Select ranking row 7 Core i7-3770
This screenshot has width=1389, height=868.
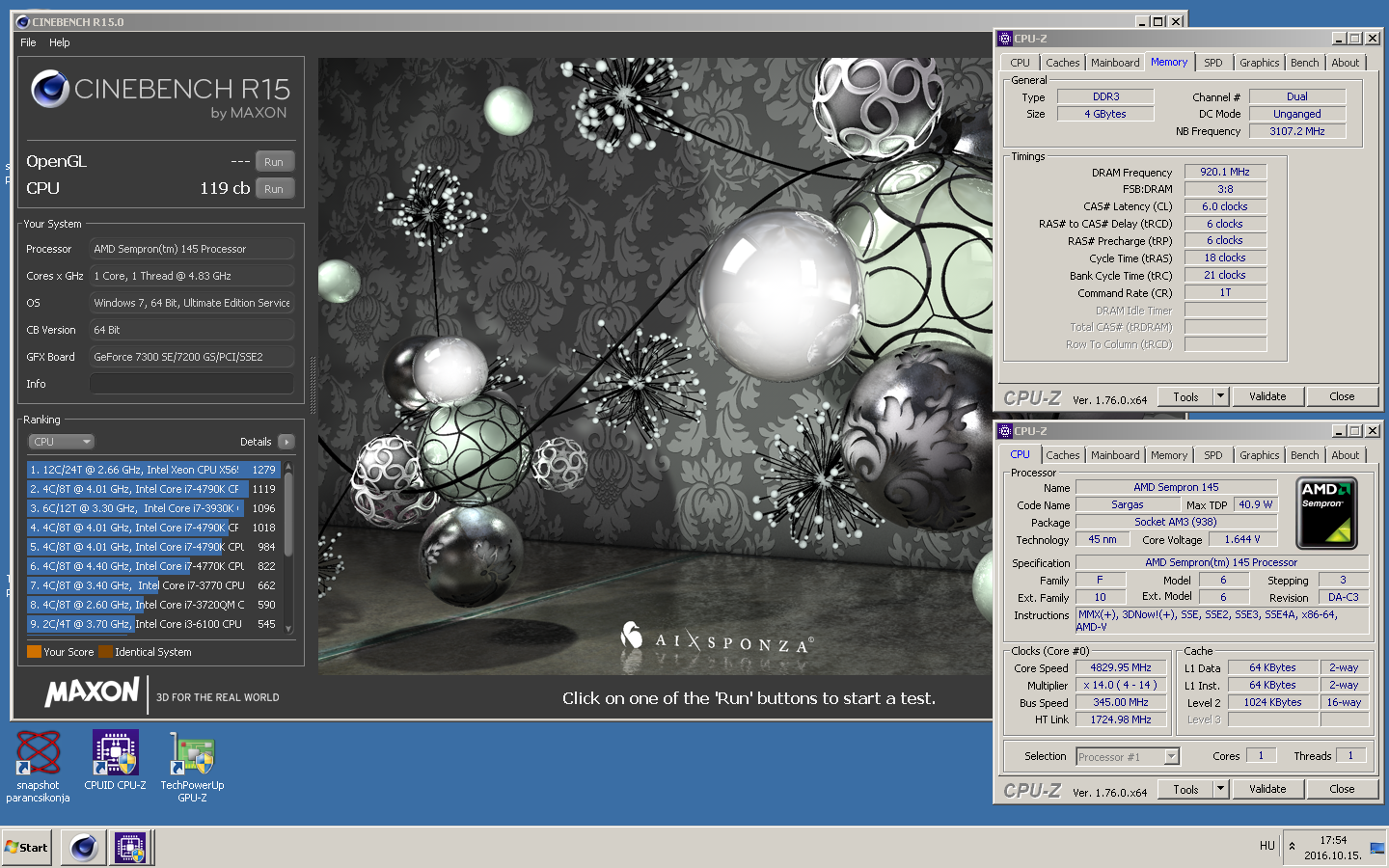pos(153,585)
